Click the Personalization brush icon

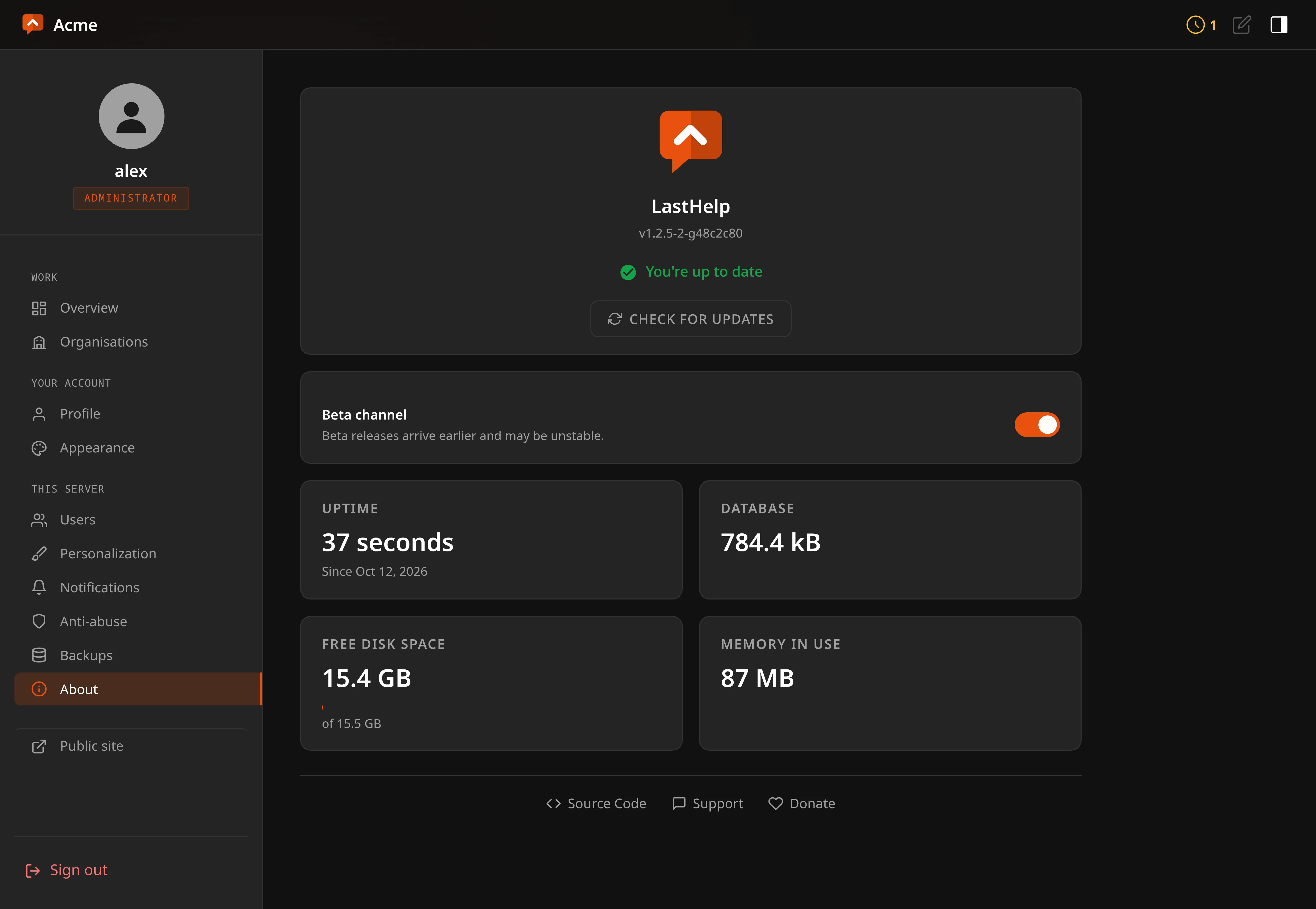(x=39, y=554)
